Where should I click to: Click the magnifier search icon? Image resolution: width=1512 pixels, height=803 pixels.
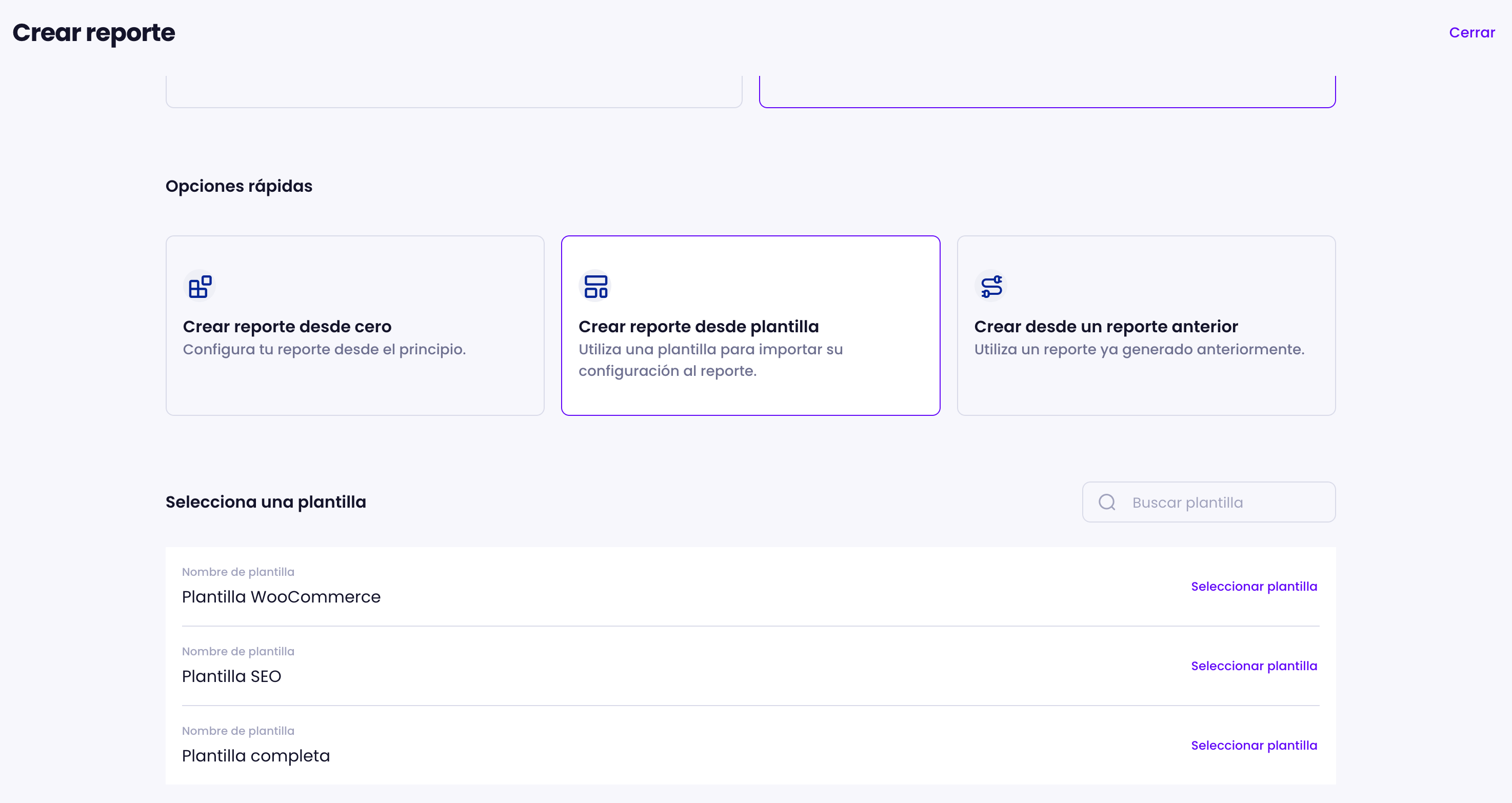point(1106,502)
